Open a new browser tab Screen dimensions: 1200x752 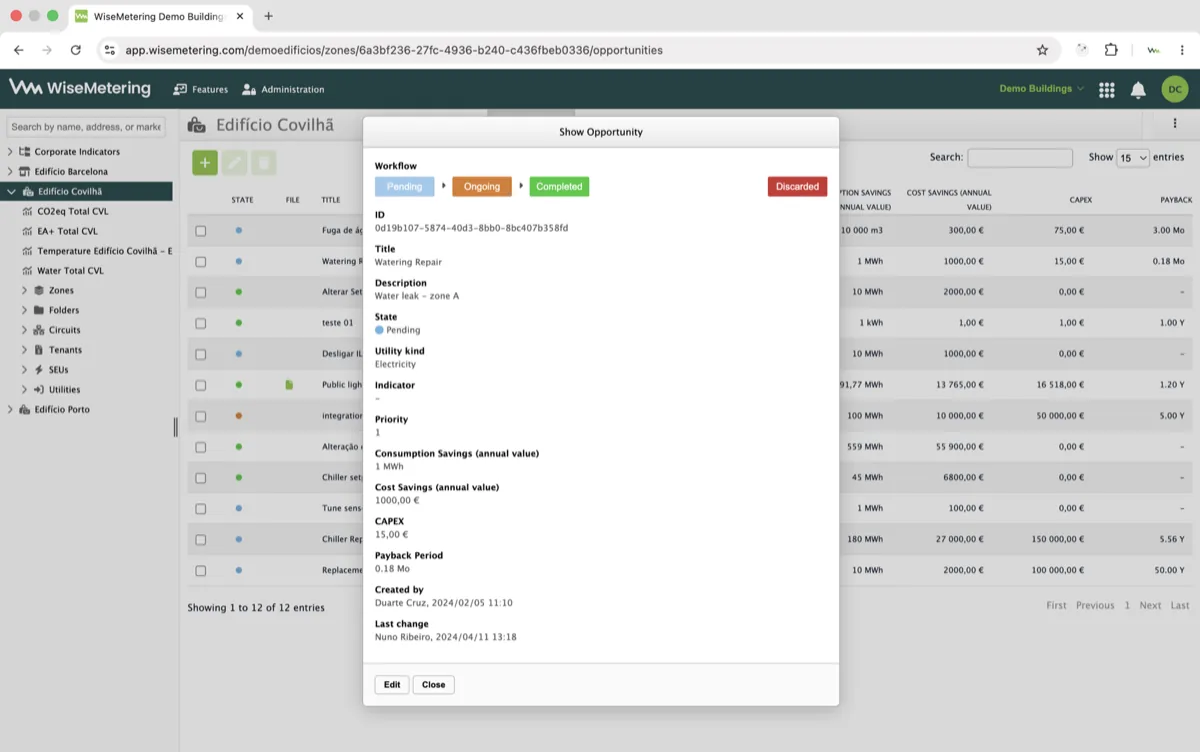268,16
